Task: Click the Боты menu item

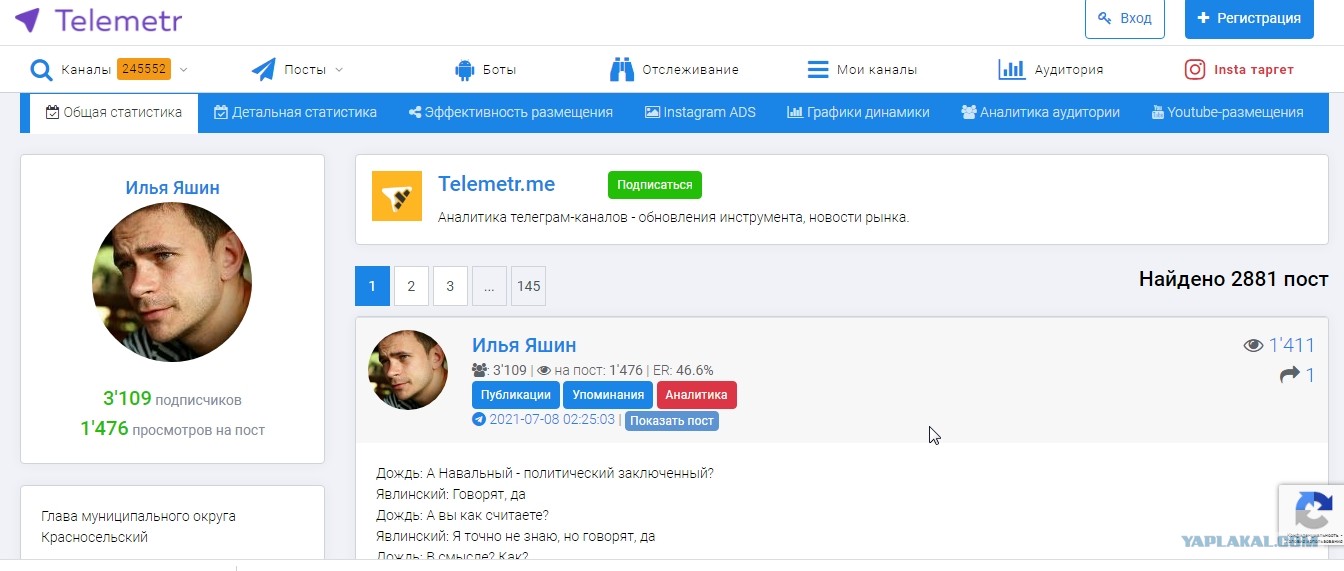Action: click(485, 70)
